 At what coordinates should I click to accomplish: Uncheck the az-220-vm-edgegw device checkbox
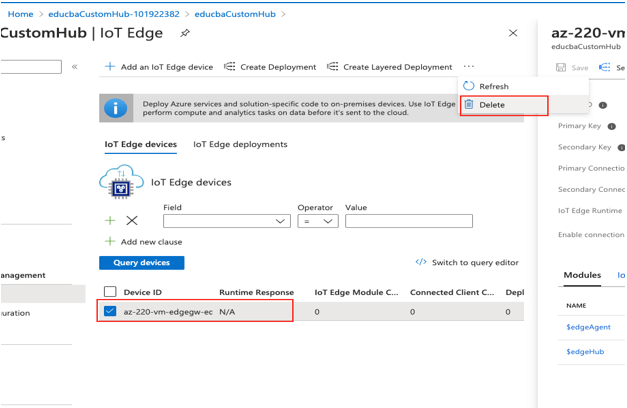pyautogui.click(x=110, y=311)
